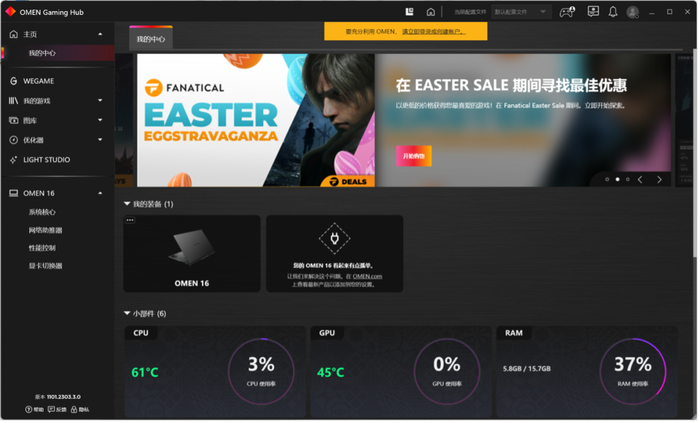
Task: Select 我的中心 in the sidebar
Action: [x=57, y=53]
